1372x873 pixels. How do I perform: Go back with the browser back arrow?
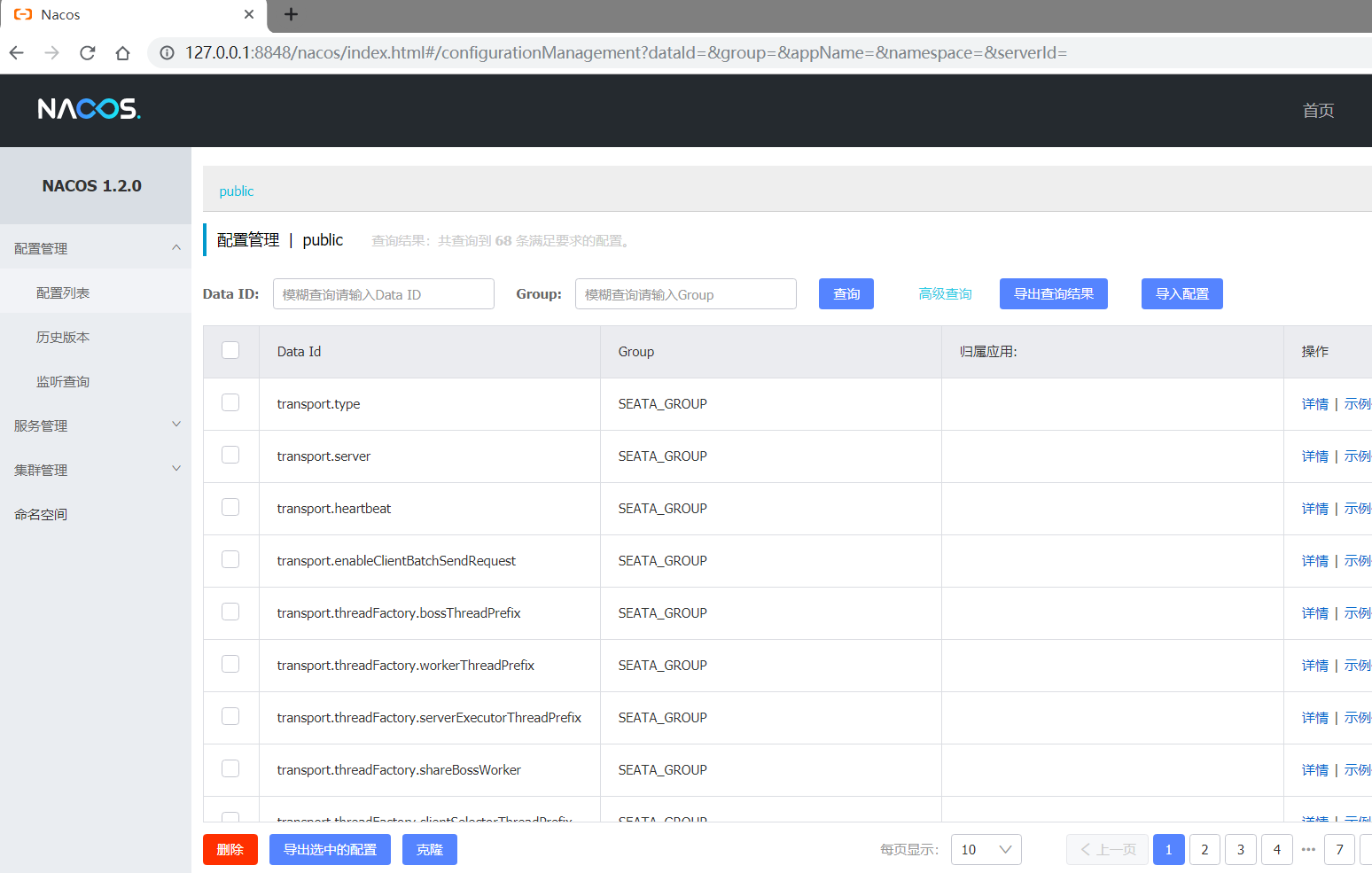16,53
